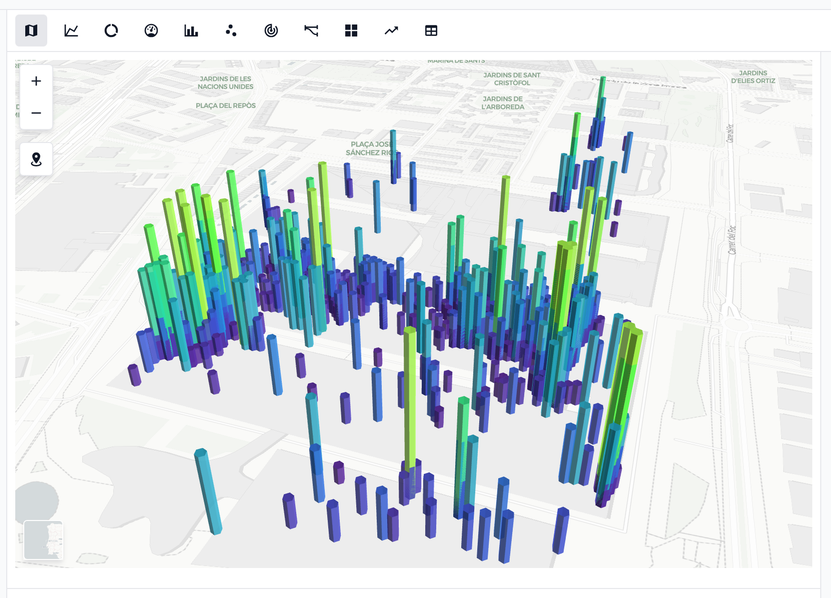Image resolution: width=831 pixels, height=598 pixels.
Task: Open the radial chart view
Action: [271, 31]
